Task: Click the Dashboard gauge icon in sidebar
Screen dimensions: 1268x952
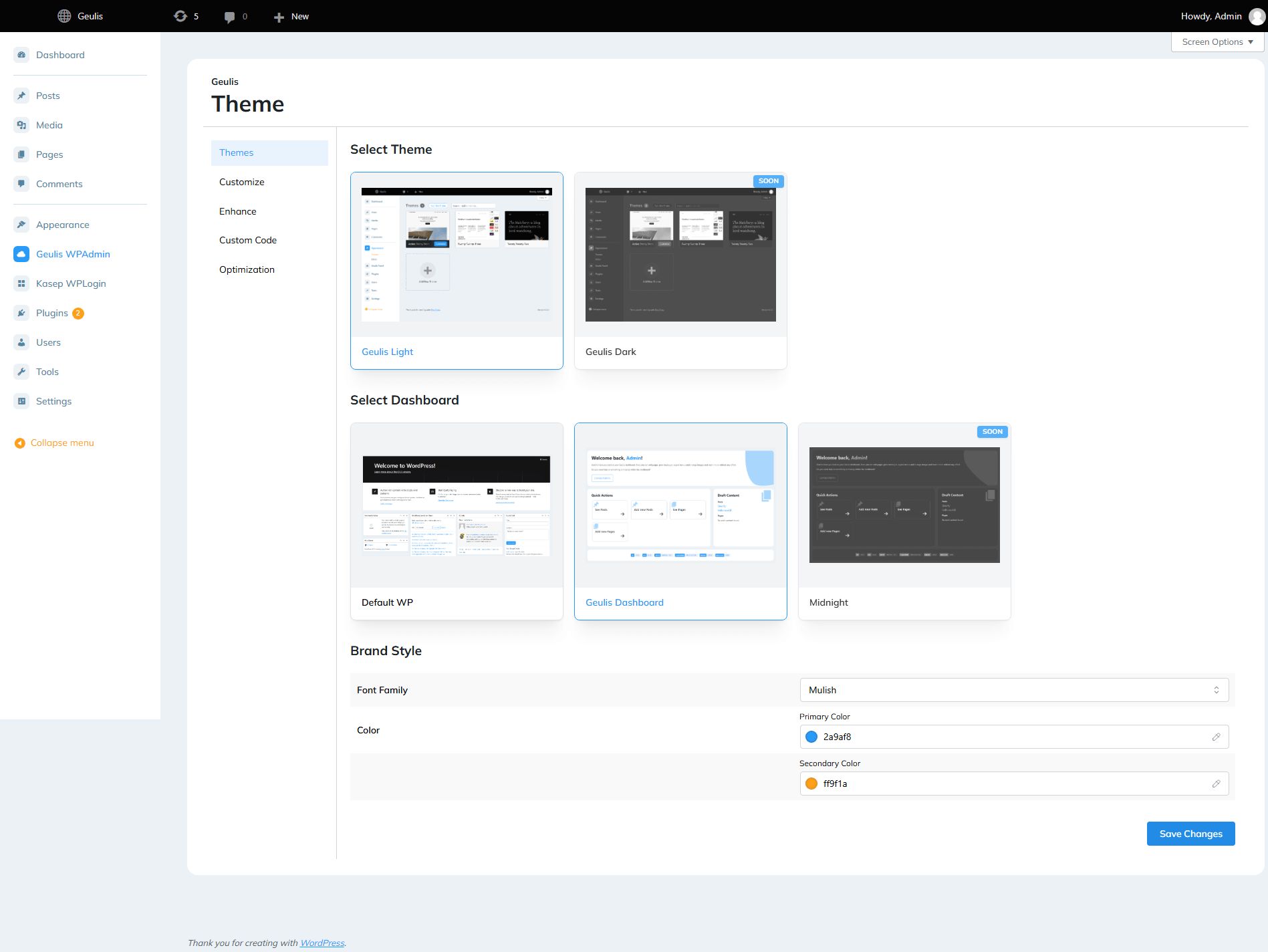Action: click(21, 55)
